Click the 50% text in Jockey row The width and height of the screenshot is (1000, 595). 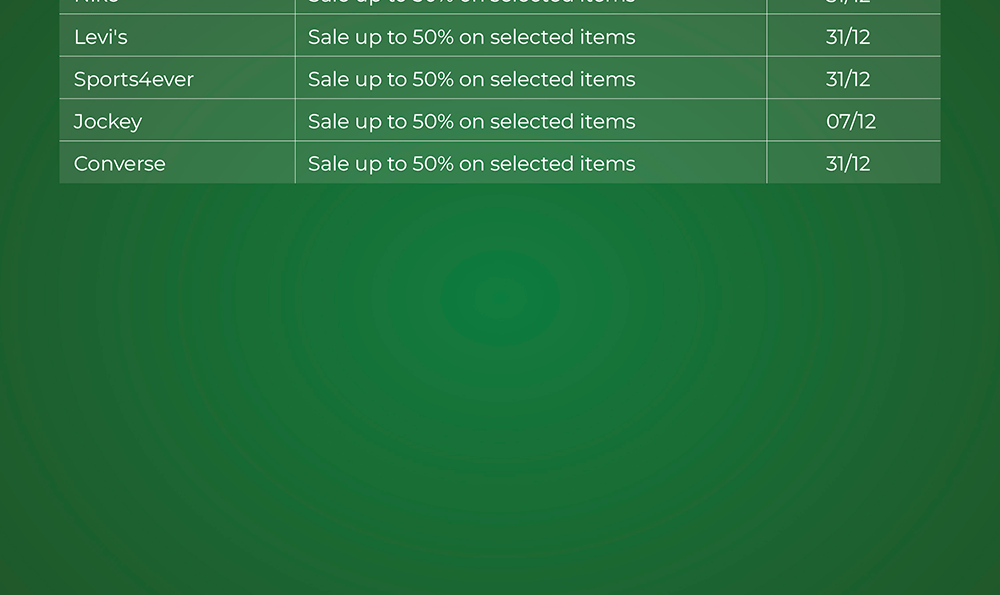[x=433, y=121]
